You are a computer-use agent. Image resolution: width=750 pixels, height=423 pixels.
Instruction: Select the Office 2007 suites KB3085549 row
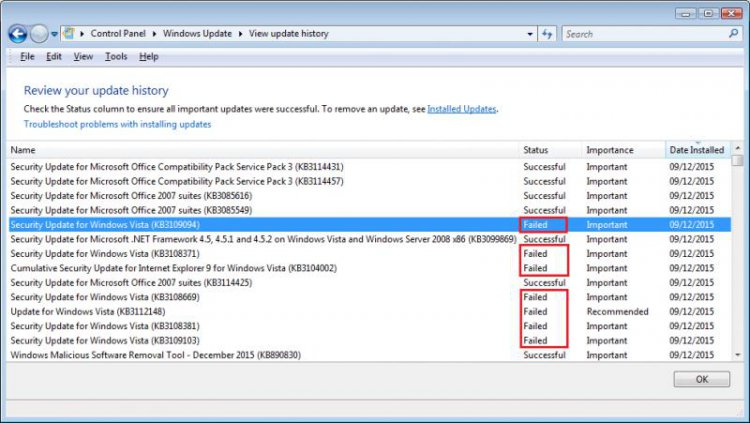click(x=370, y=210)
